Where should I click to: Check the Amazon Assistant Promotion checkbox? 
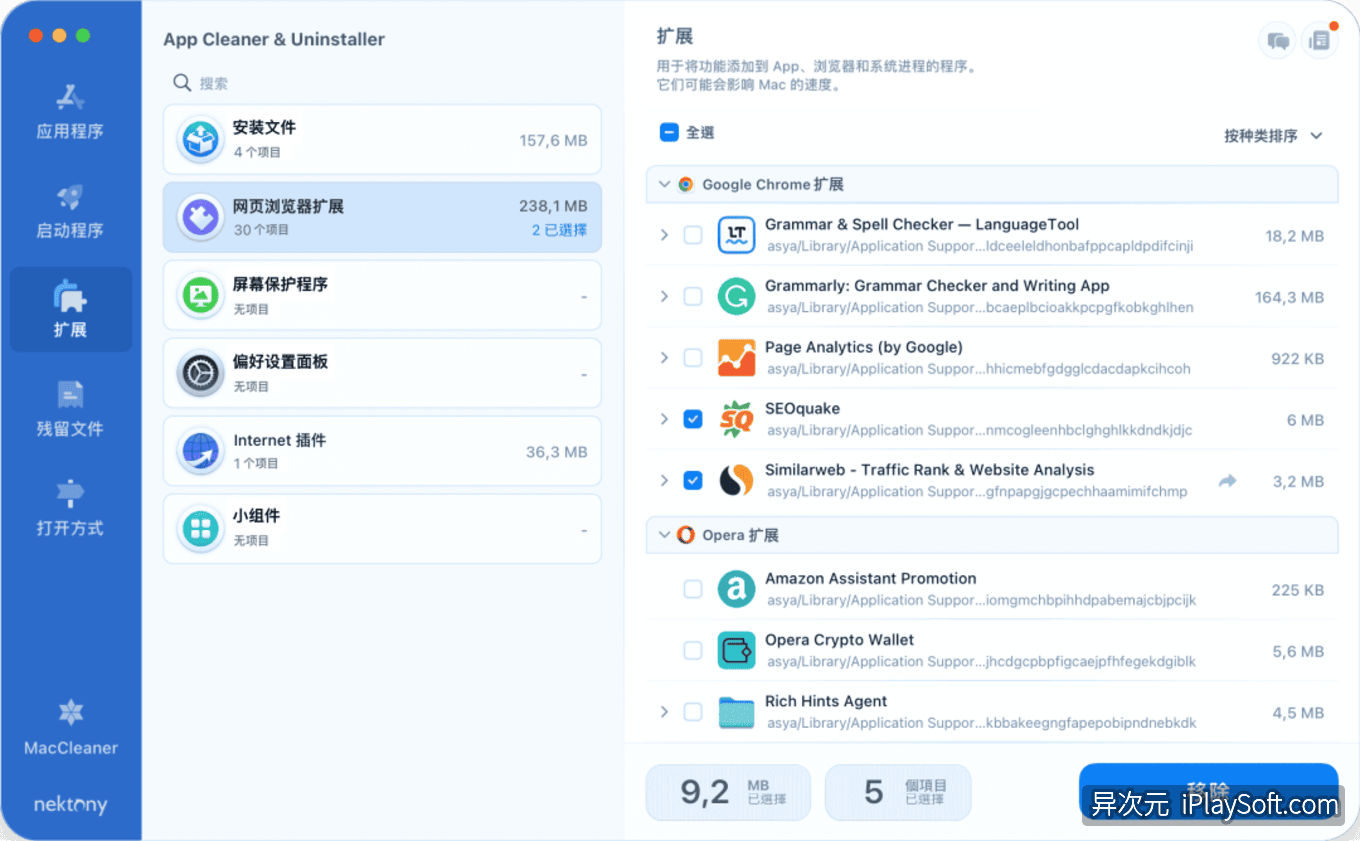pos(693,589)
